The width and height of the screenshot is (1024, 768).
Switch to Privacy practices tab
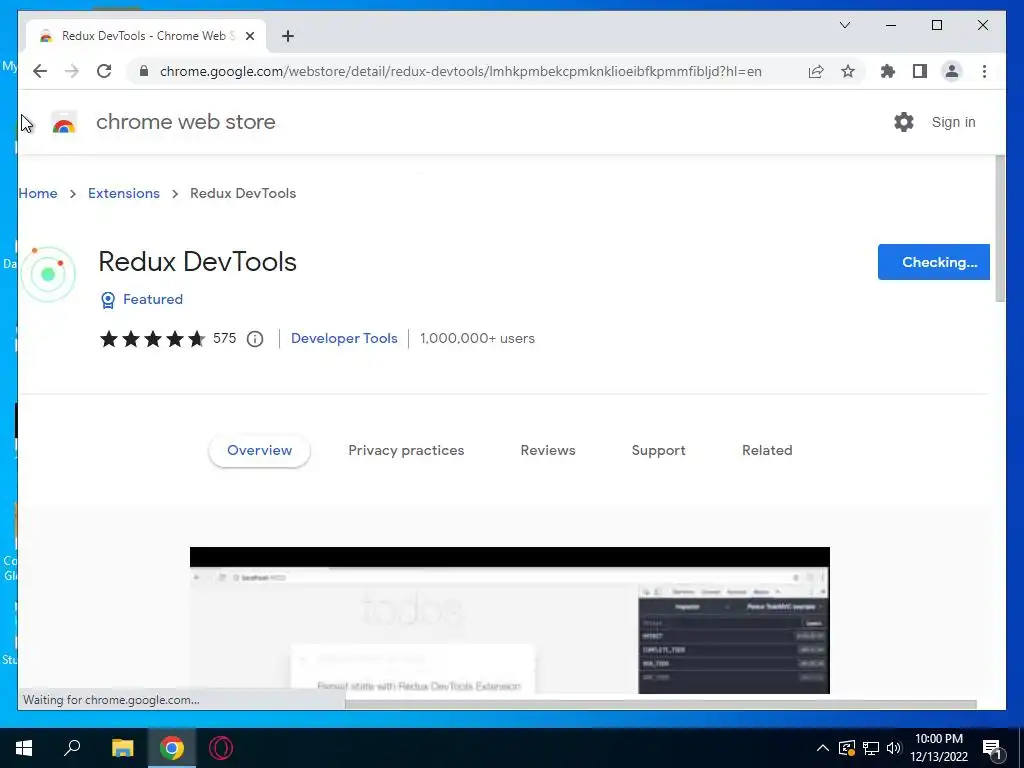tap(406, 451)
